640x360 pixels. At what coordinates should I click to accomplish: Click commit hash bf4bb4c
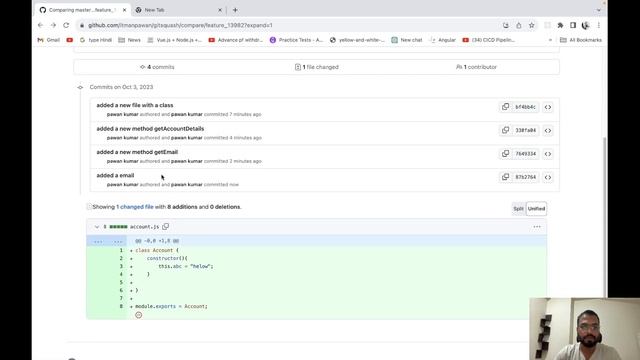pyautogui.click(x=525, y=107)
